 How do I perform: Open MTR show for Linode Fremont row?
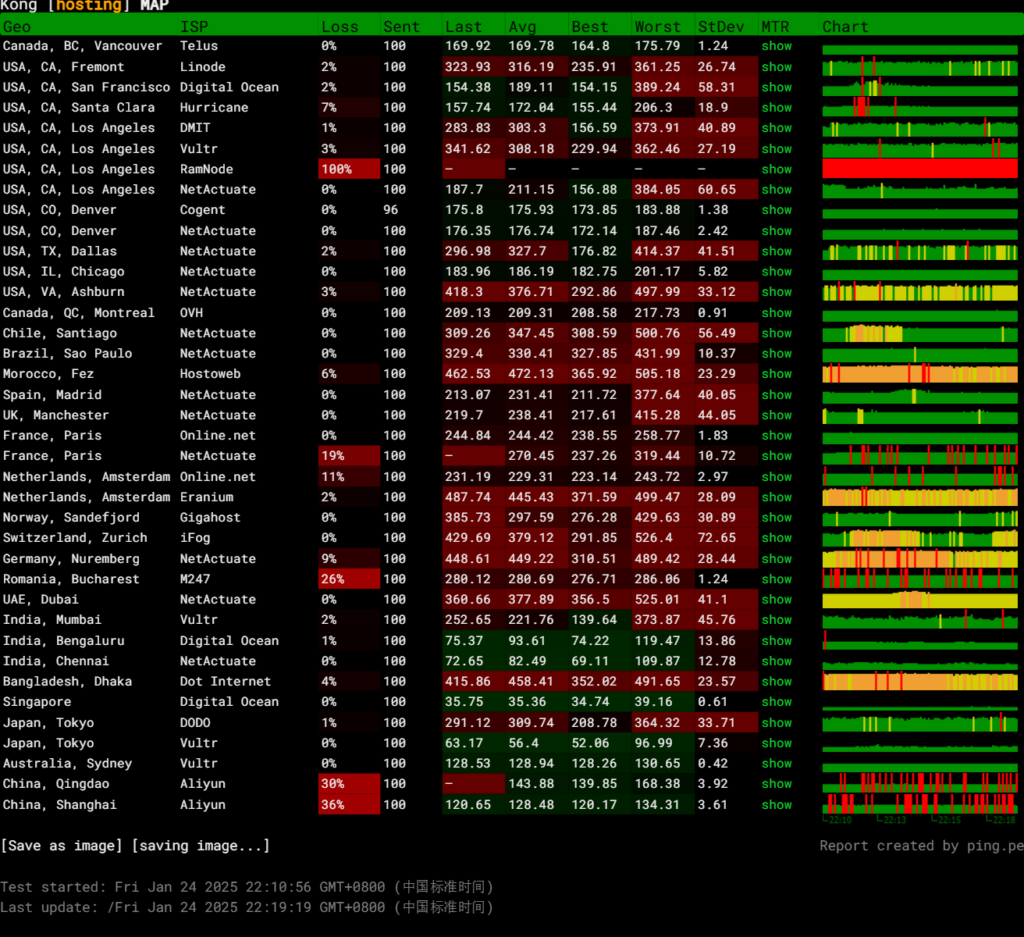776,67
